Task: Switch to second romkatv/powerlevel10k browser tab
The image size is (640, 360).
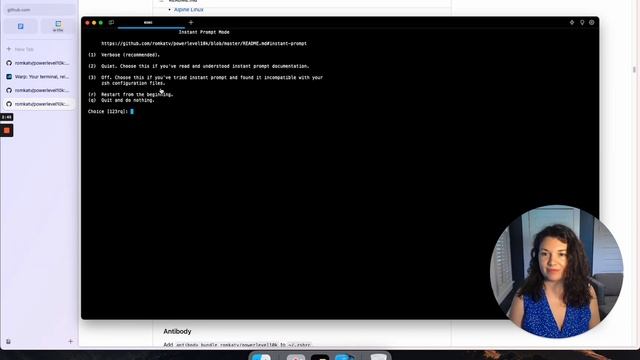Action: tap(39, 90)
